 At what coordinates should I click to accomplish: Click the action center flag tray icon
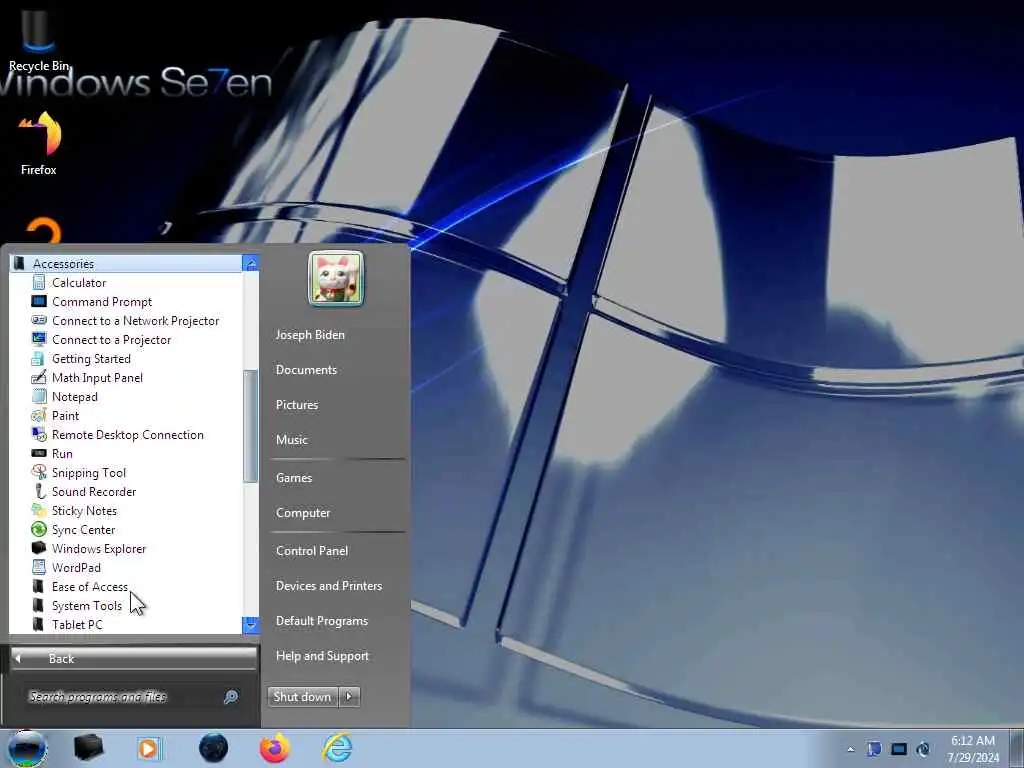[x=874, y=749]
